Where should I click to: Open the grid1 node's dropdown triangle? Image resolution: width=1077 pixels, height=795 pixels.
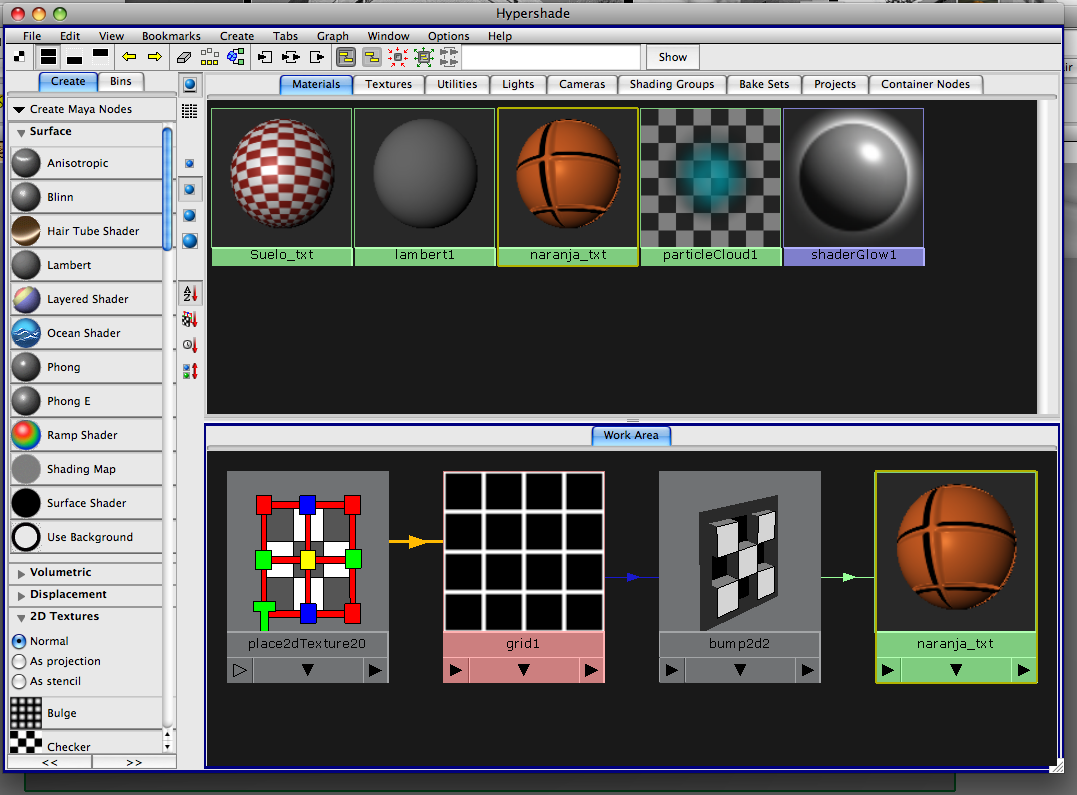click(523, 670)
